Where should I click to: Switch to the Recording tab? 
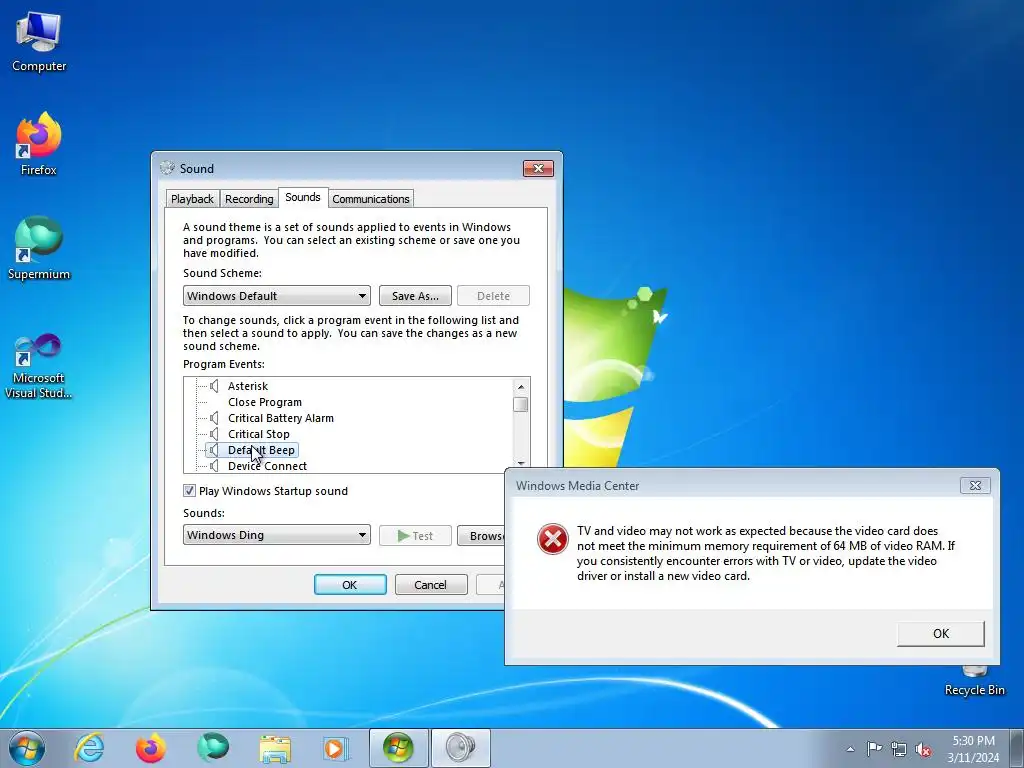[x=249, y=199]
